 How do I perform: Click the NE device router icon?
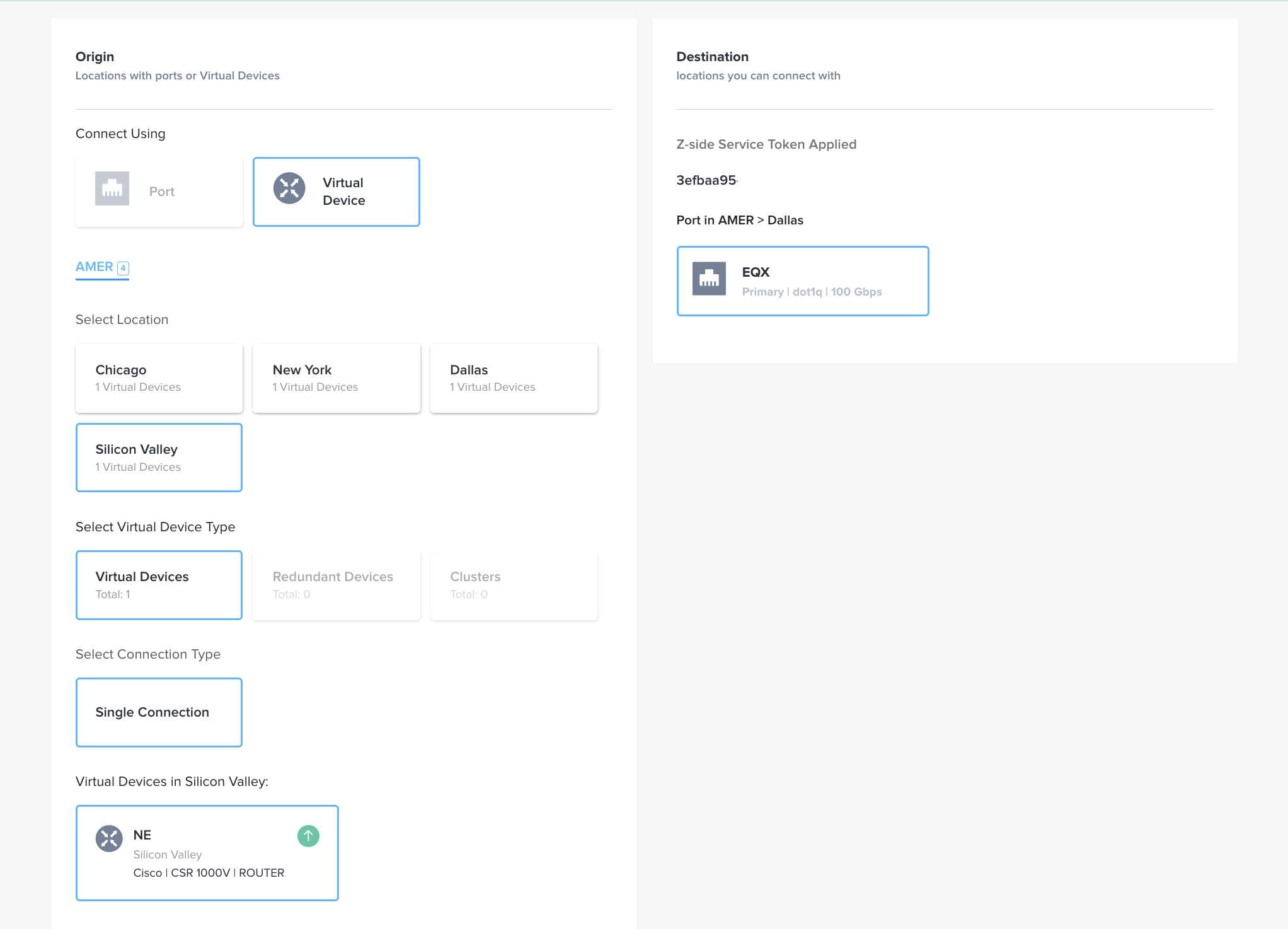(x=109, y=838)
